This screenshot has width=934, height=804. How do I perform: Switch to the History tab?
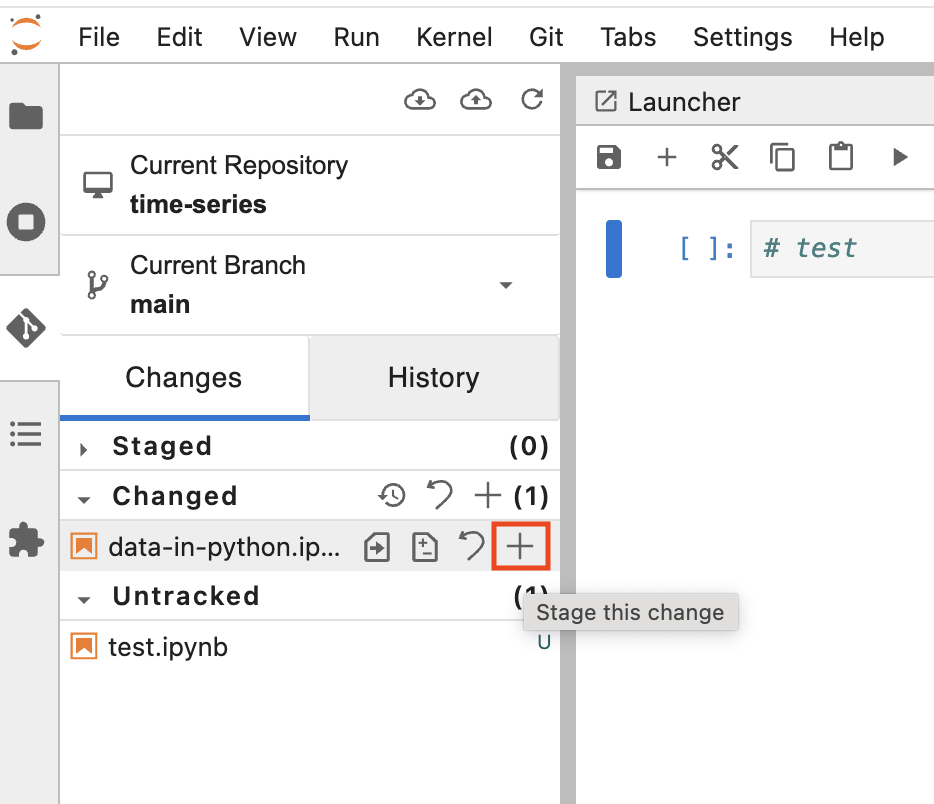(433, 377)
